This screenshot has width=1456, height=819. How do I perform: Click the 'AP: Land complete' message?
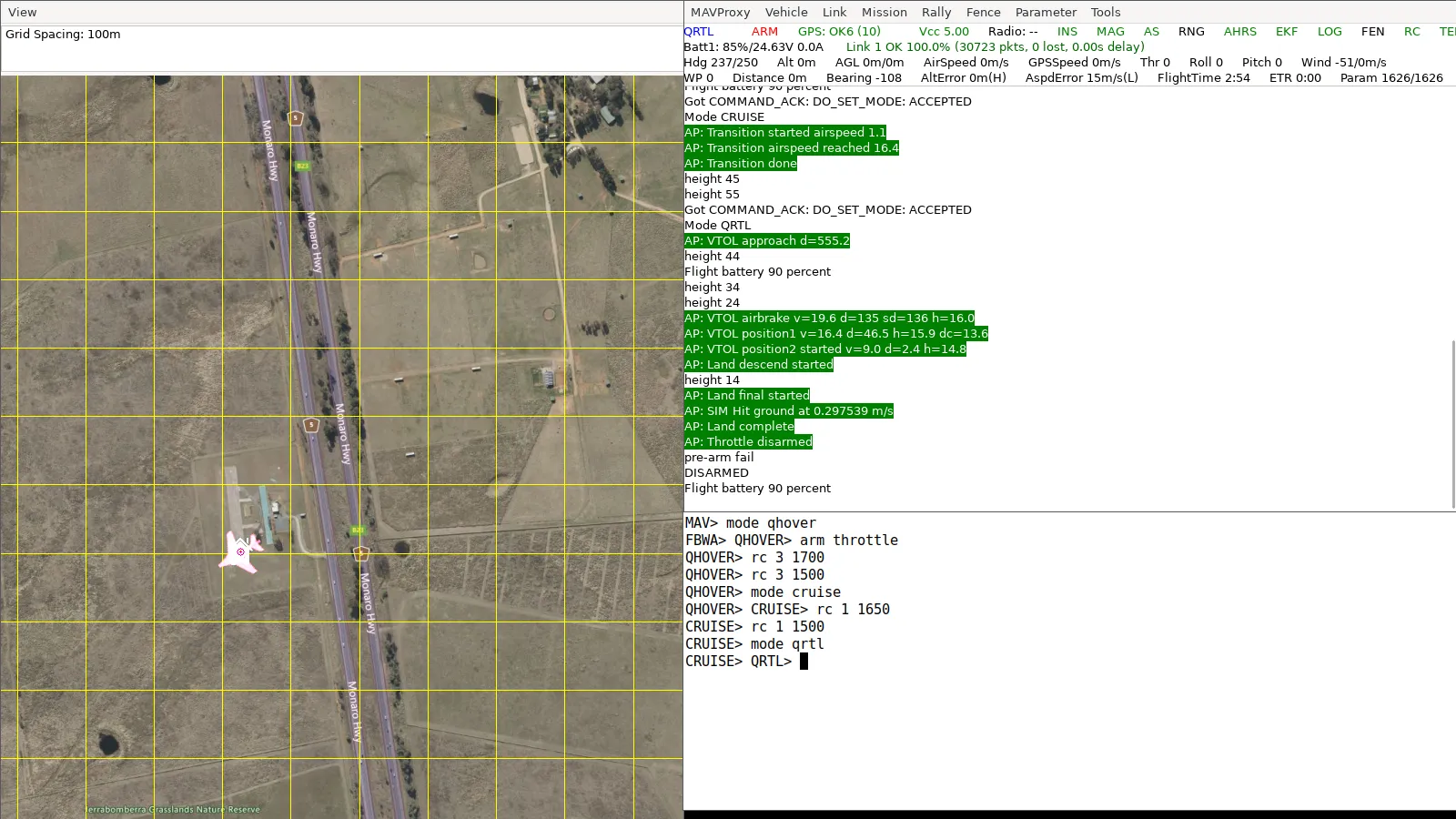[739, 426]
